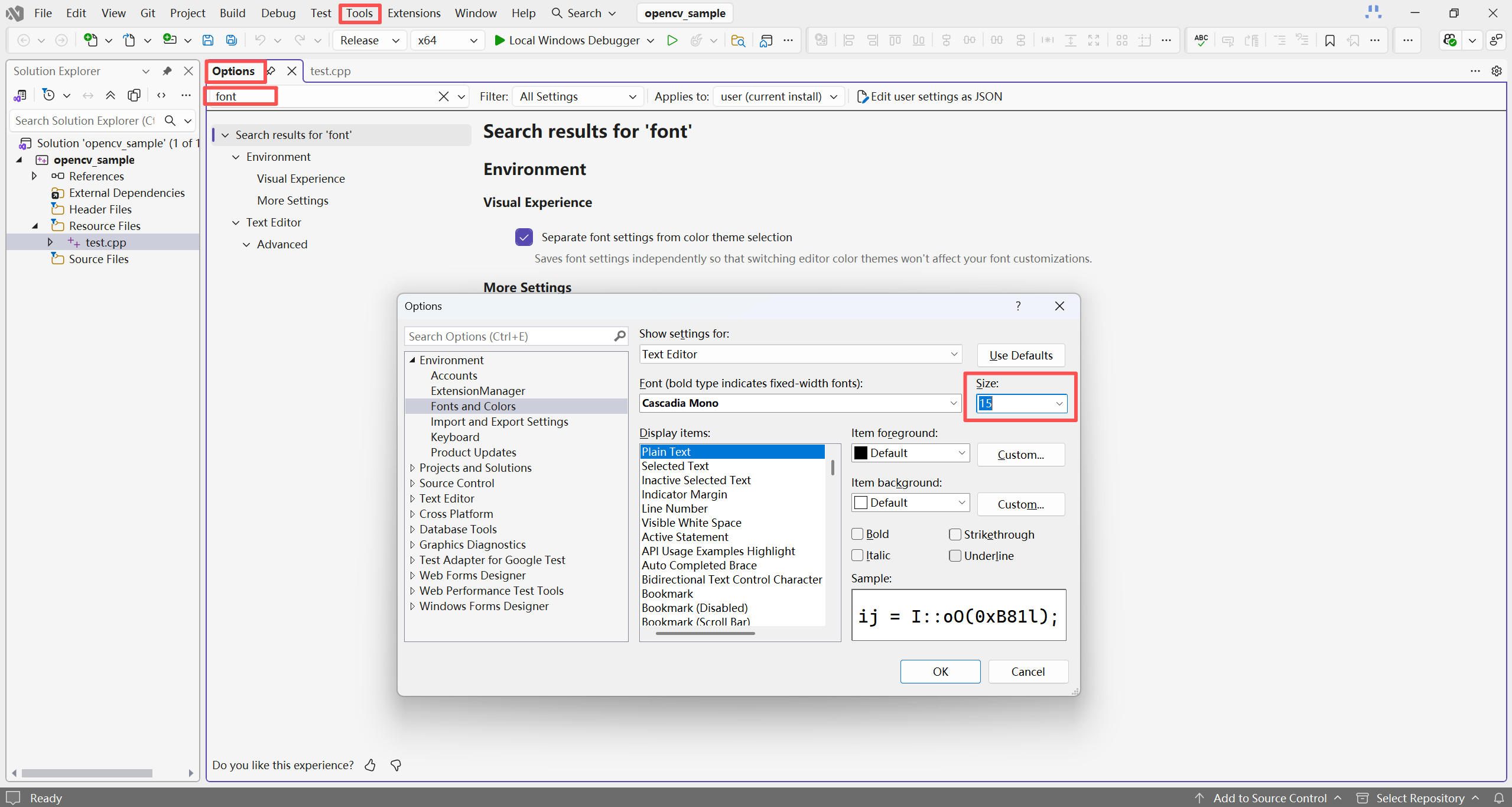Click the Use Defaults button
This screenshot has height=807, width=1512.
pyautogui.click(x=1020, y=355)
